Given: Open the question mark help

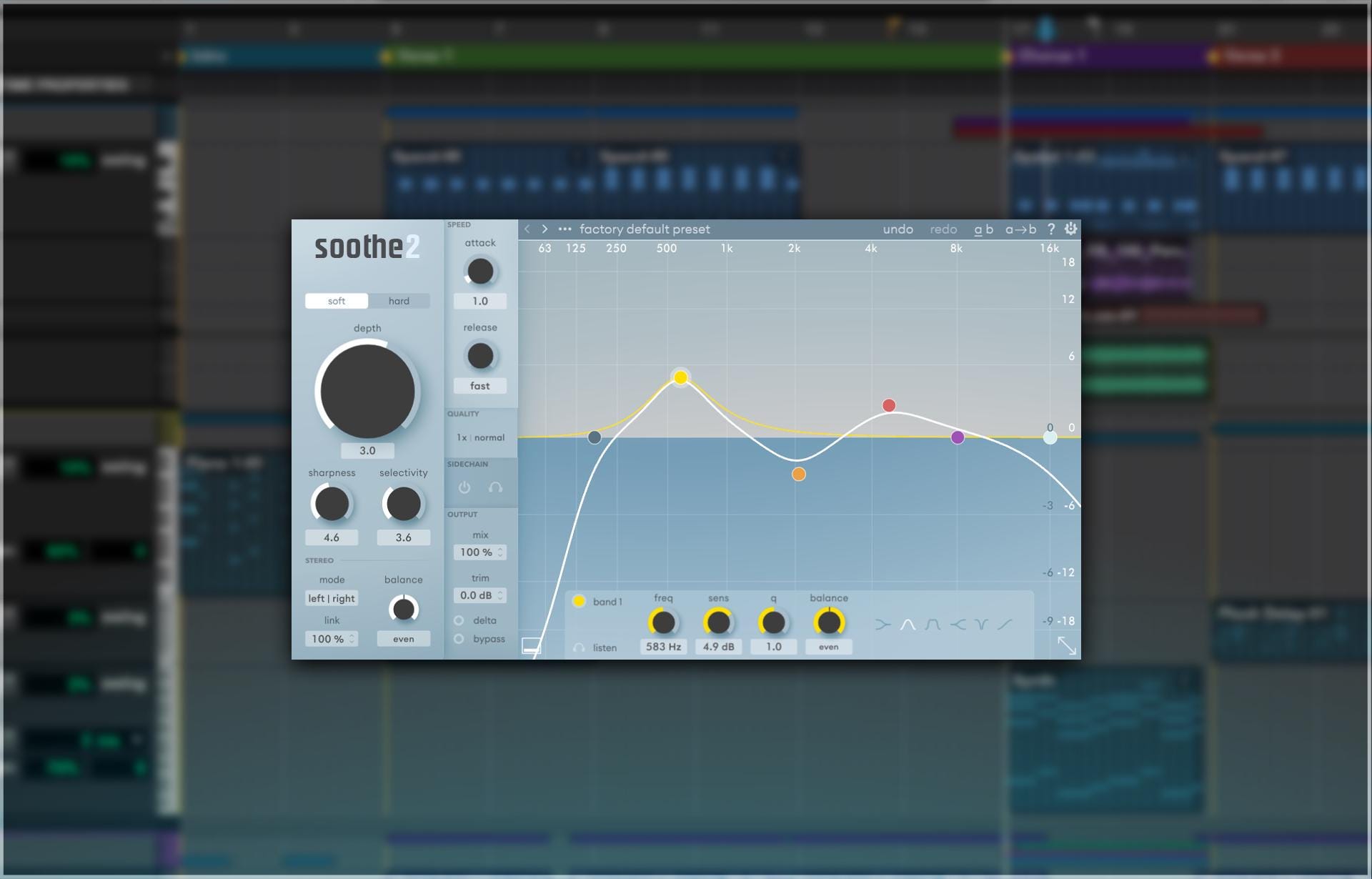Looking at the screenshot, I should click(1050, 229).
